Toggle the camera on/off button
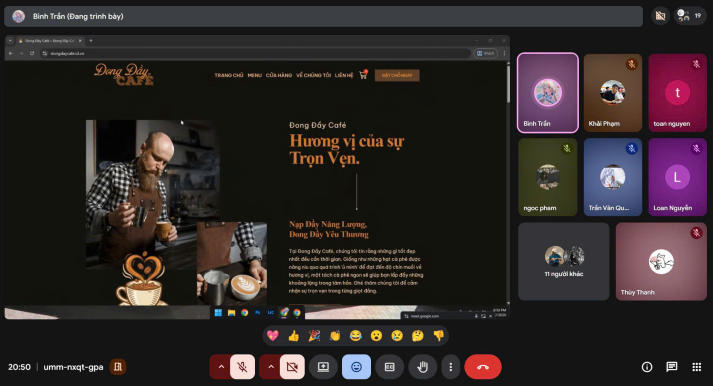The height and width of the screenshot is (386, 713). [x=292, y=367]
